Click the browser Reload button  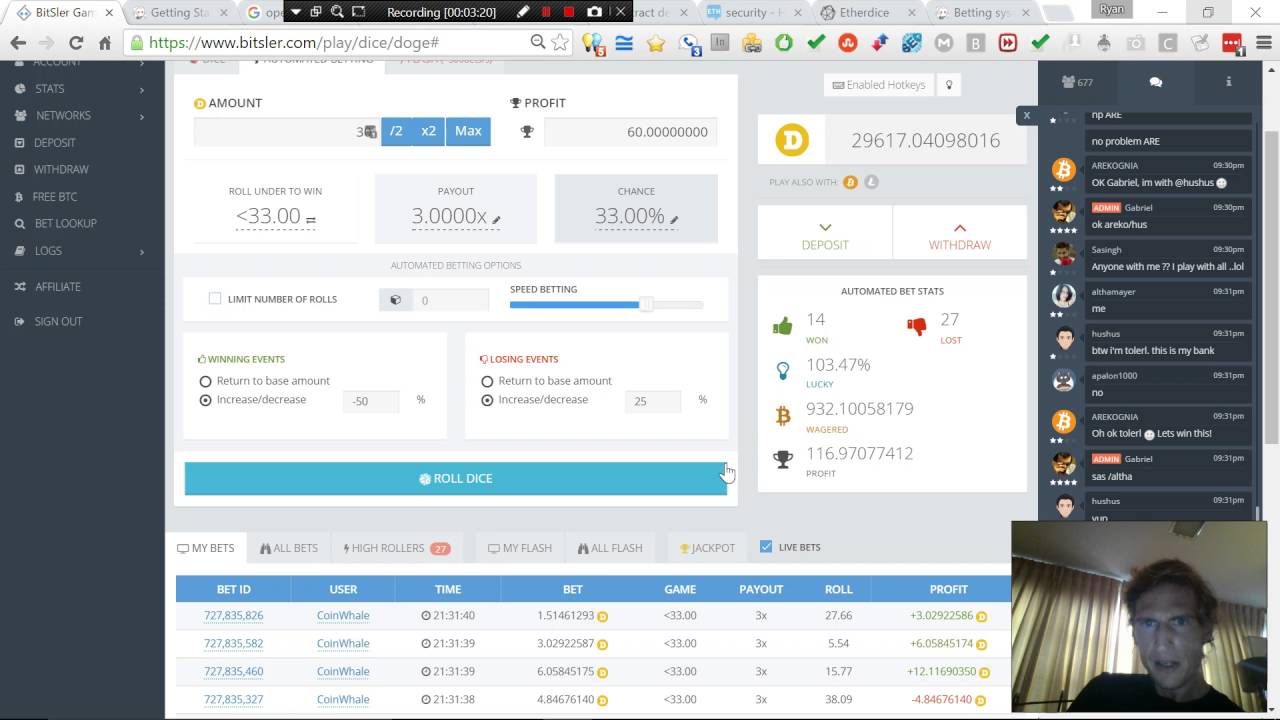pyautogui.click(x=76, y=43)
